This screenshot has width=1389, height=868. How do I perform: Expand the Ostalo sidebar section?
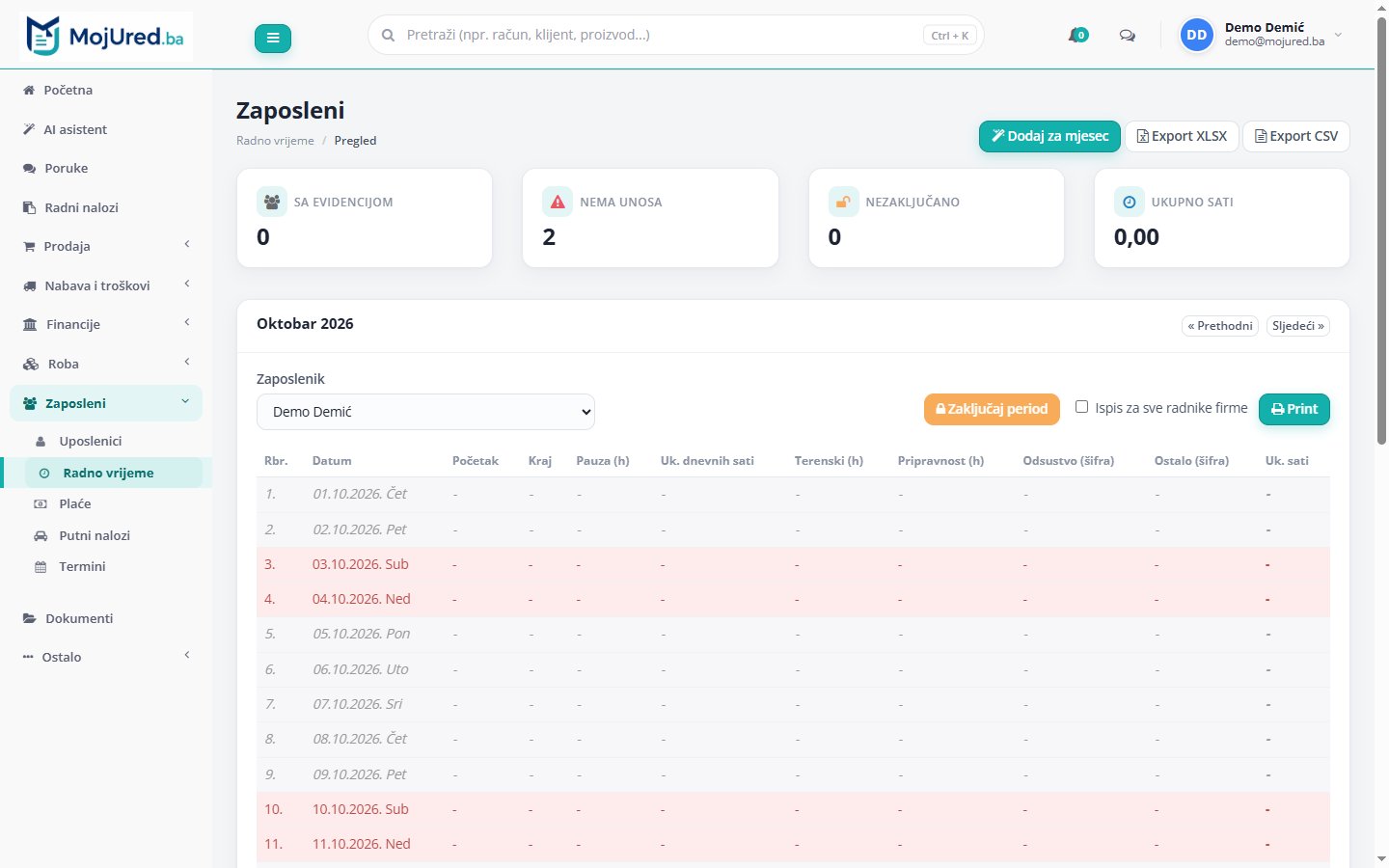(x=106, y=657)
